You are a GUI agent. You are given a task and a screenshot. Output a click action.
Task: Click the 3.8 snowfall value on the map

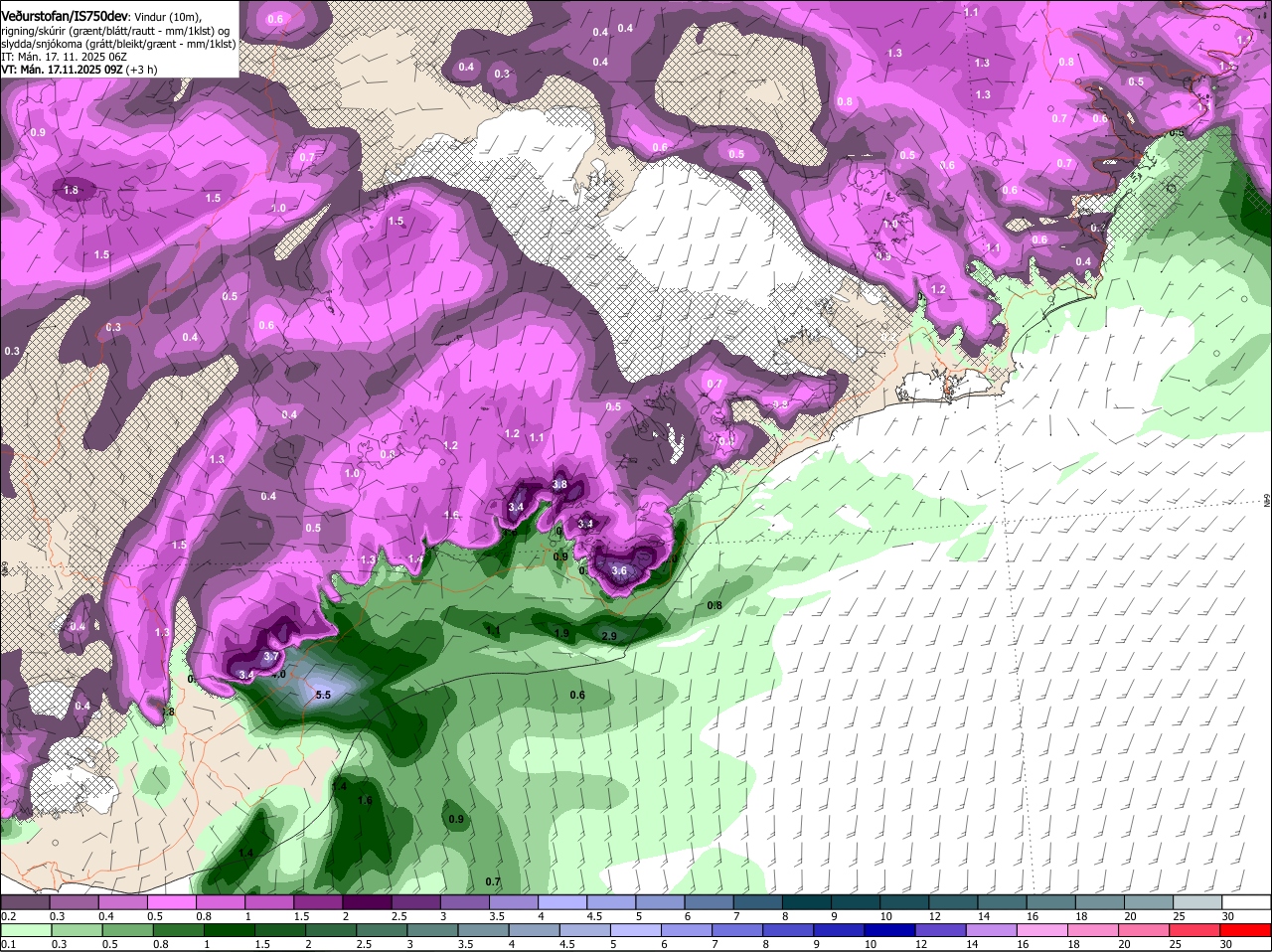point(559,485)
